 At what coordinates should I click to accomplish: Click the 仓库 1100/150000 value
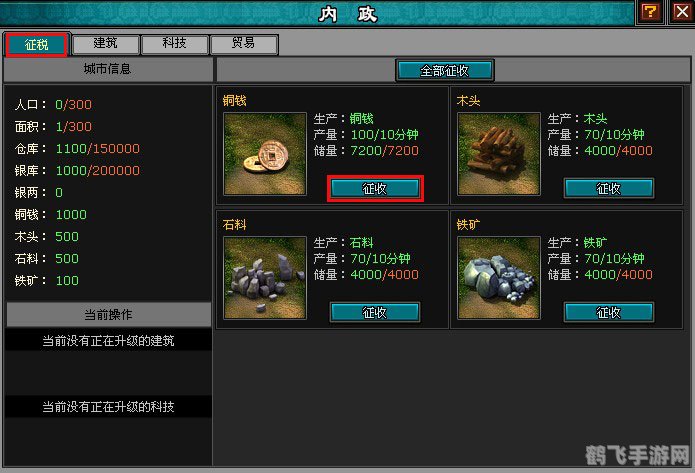point(98,149)
